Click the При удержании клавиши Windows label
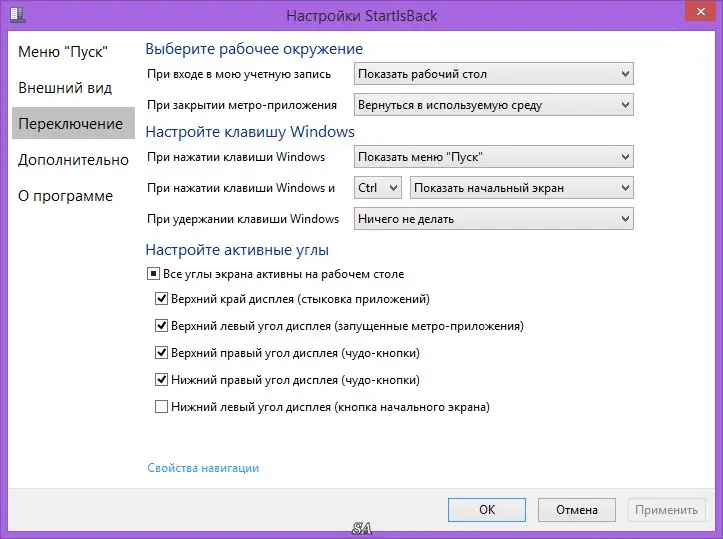This screenshot has height=539, width=723. click(x=243, y=219)
